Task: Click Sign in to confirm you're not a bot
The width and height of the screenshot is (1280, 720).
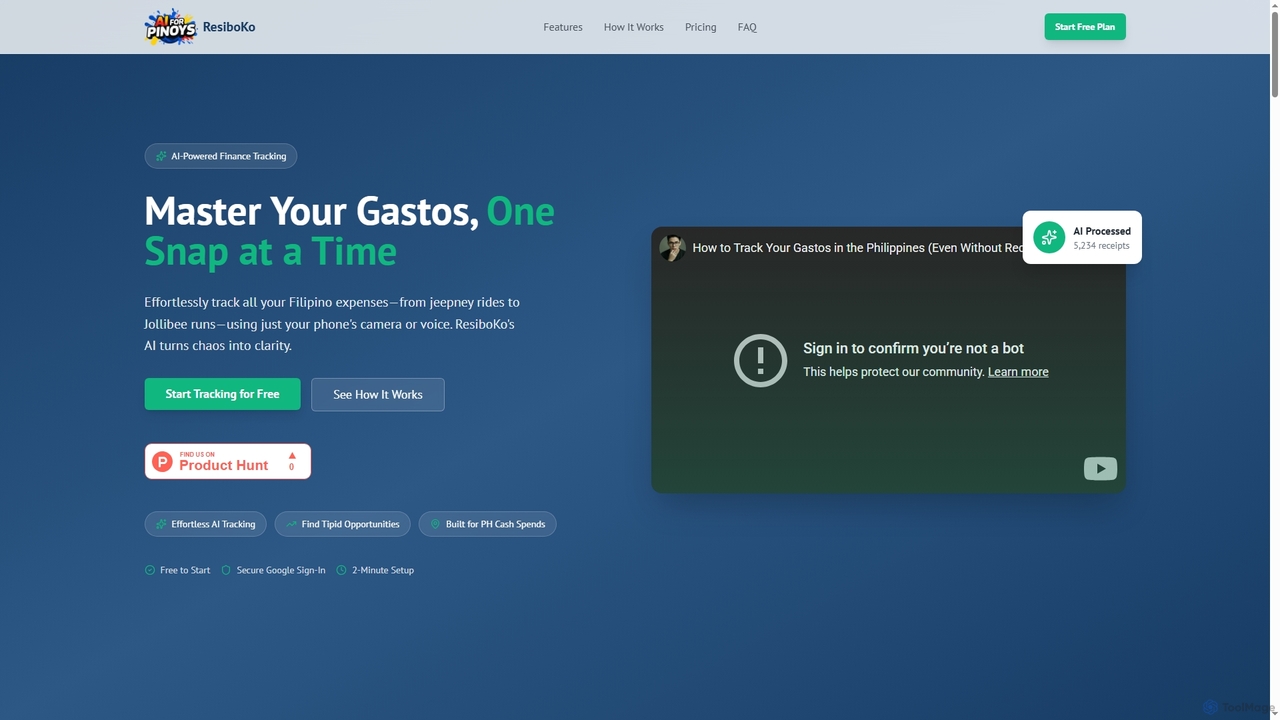Action: (913, 348)
